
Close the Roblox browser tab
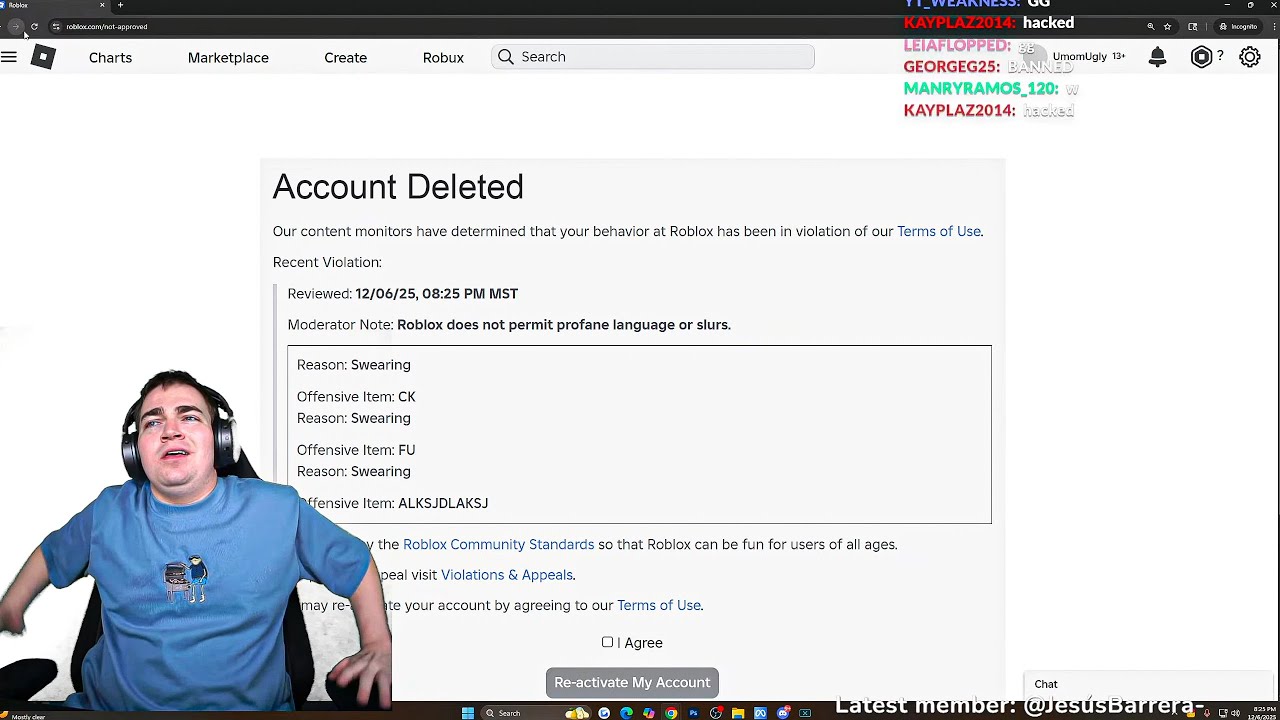[102, 5]
